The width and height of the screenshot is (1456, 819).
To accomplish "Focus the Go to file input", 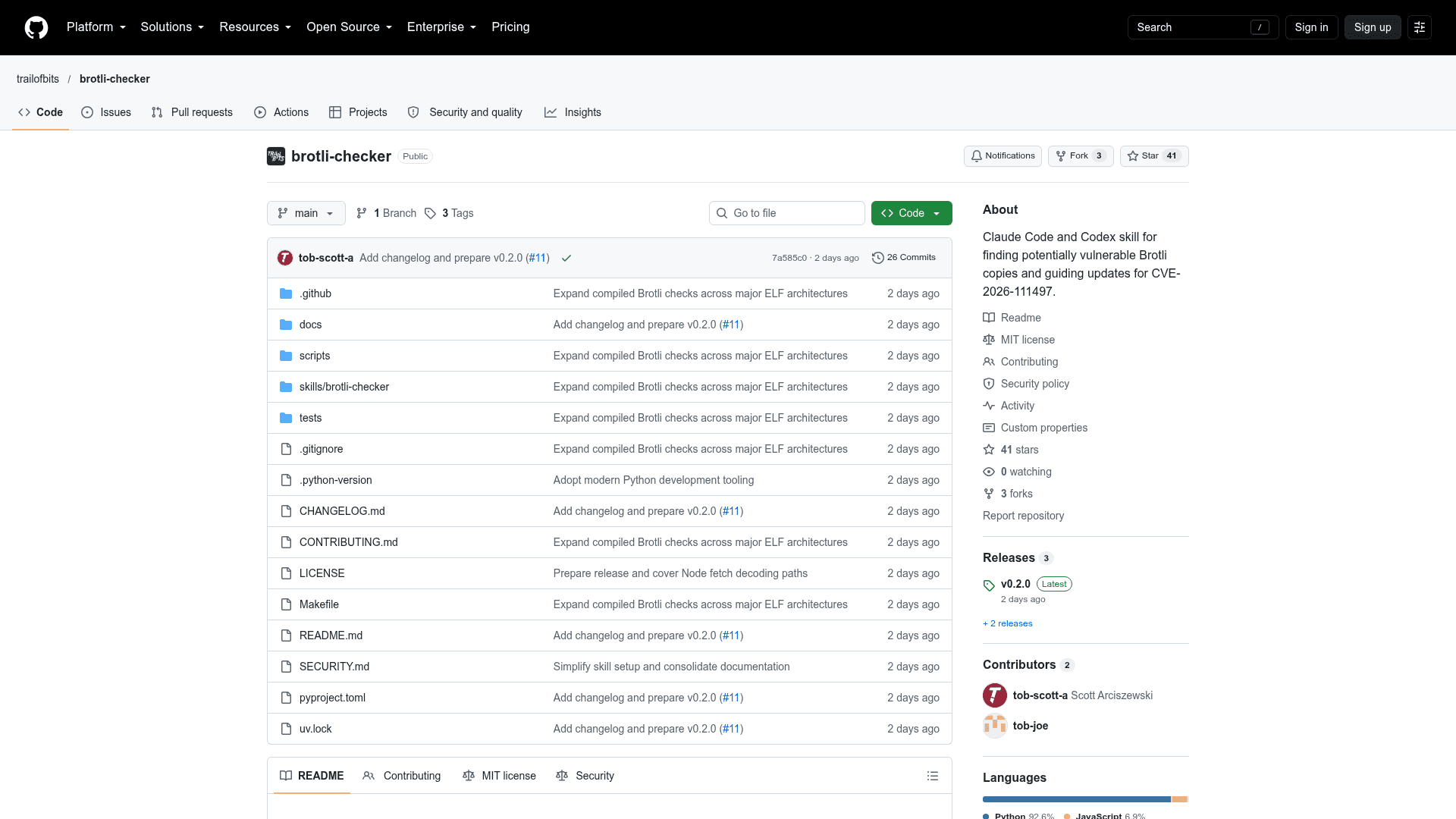I will (x=787, y=213).
